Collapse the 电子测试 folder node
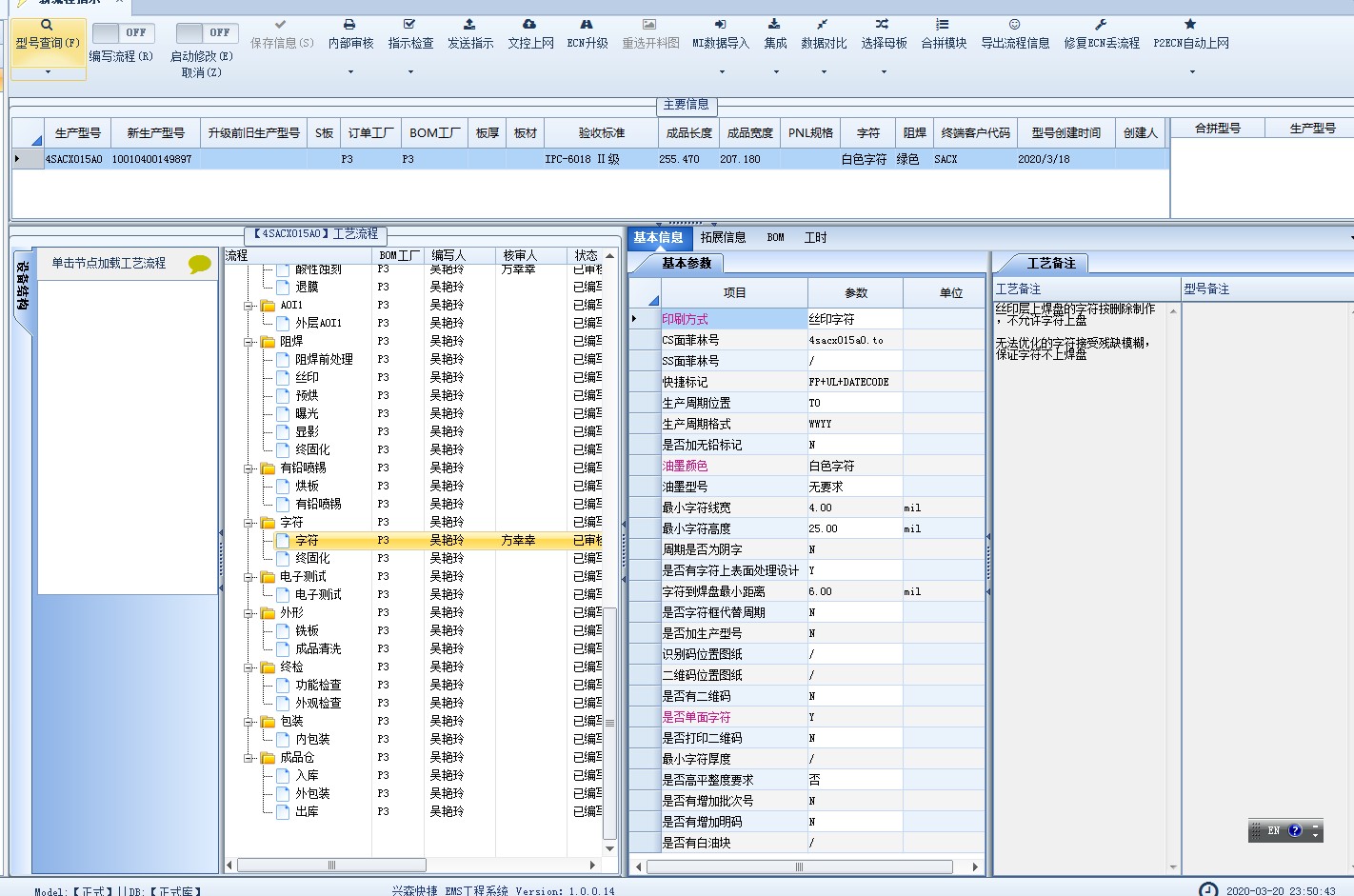The width and height of the screenshot is (1354, 896). tap(249, 577)
